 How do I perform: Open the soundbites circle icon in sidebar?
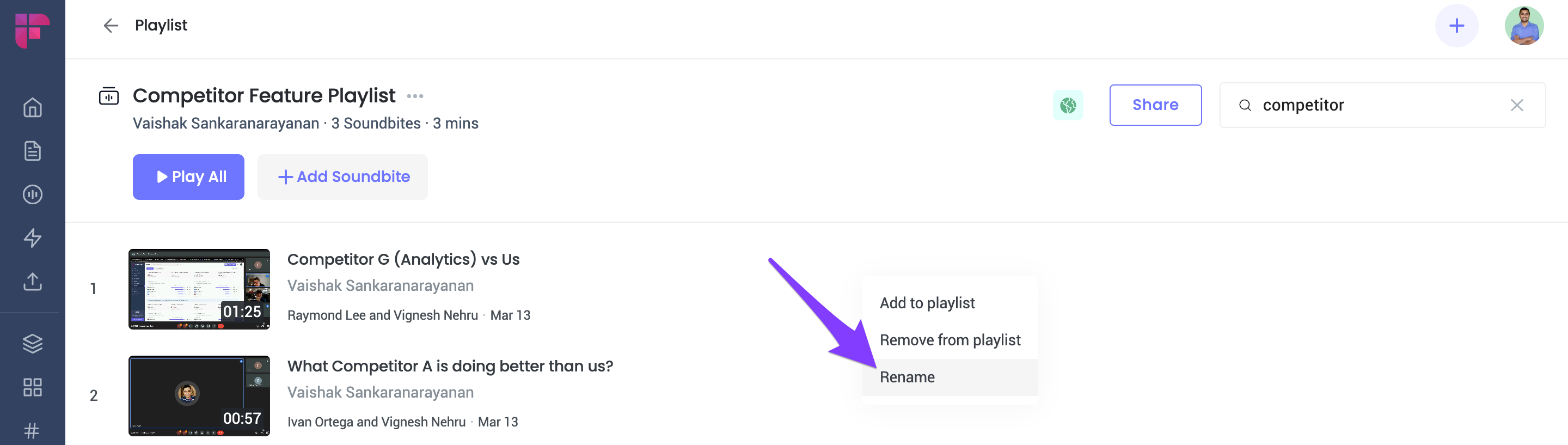[32, 194]
